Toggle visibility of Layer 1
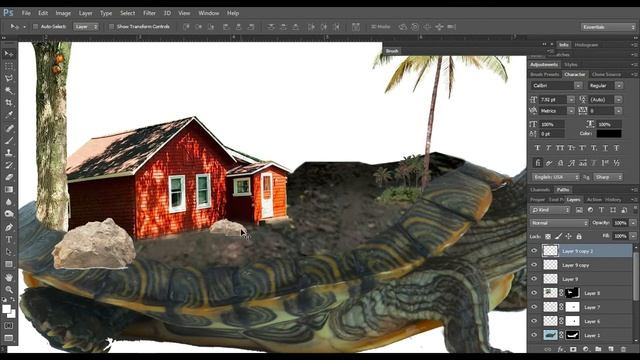The image size is (640, 360). (x=534, y=335)
